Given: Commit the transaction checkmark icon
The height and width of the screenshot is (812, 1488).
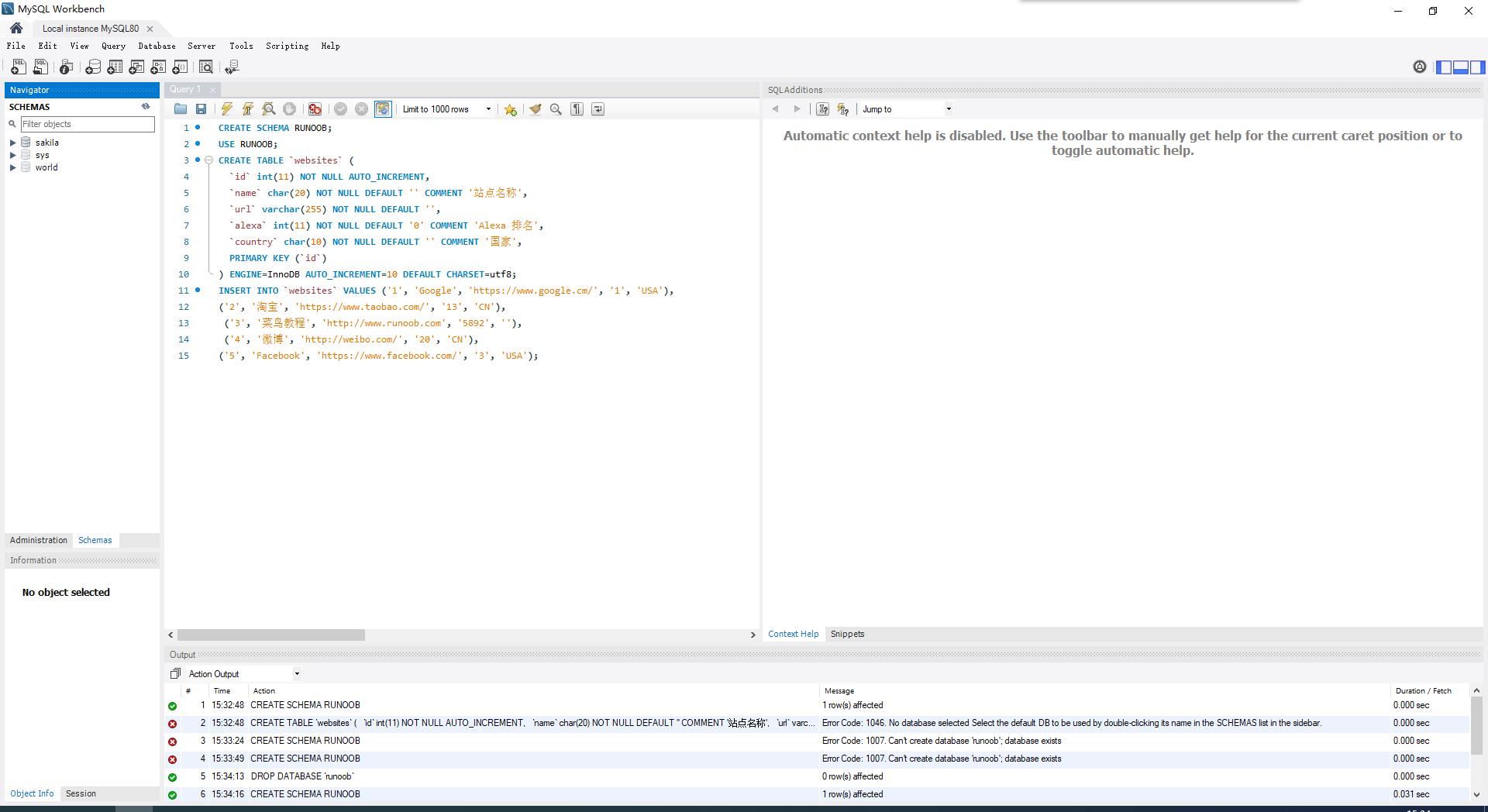Looking at the screenshot, I should [x=340, y=109].
